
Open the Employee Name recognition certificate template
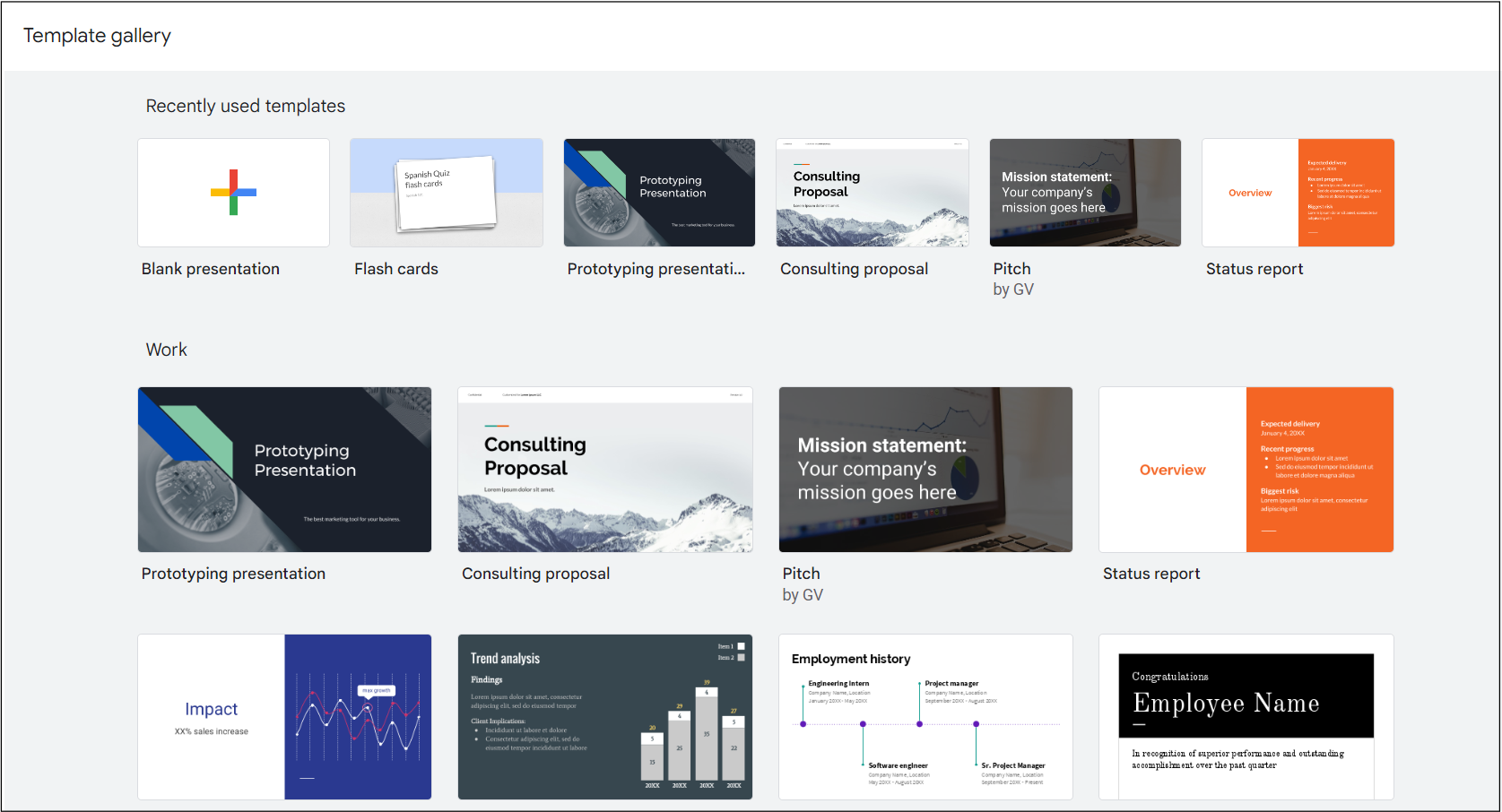(x=1246, y=716)
